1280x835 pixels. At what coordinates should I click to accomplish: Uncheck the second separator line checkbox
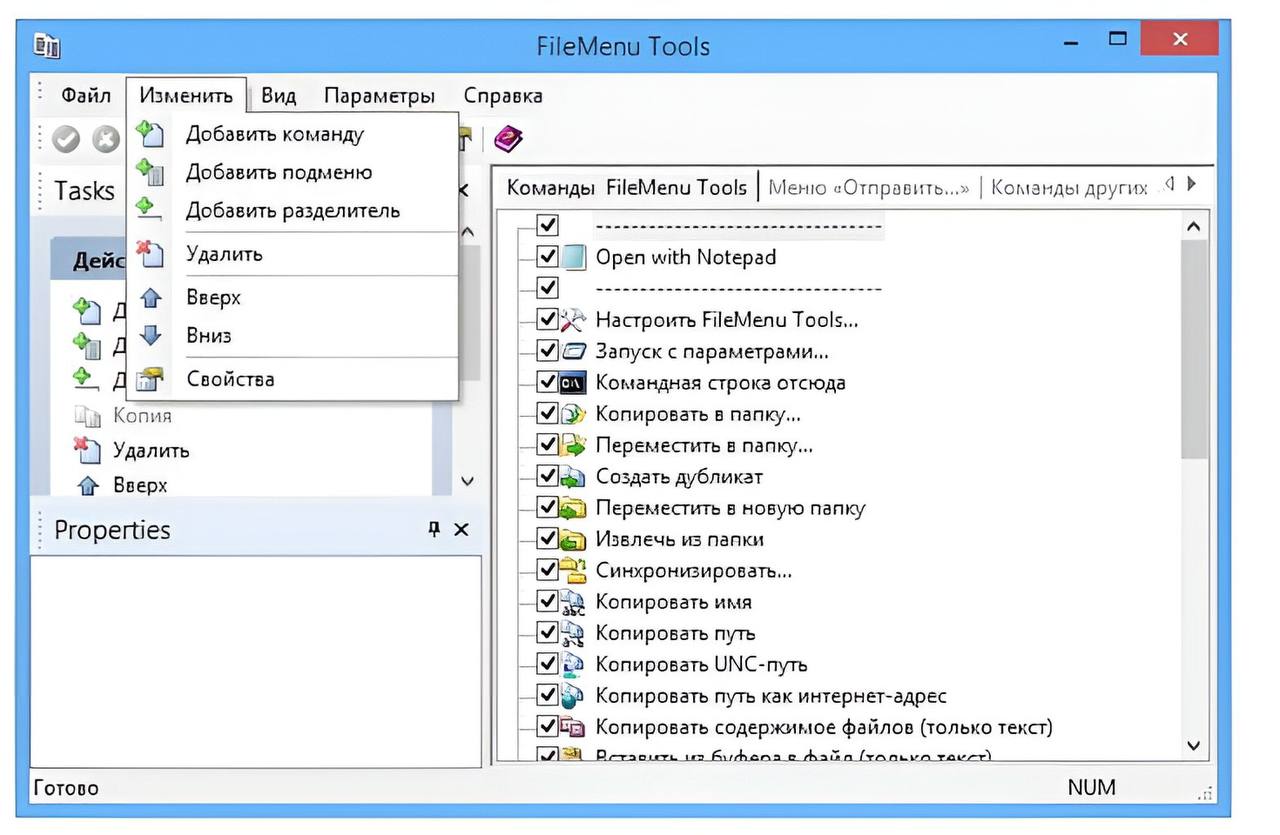tap(547, 288)
